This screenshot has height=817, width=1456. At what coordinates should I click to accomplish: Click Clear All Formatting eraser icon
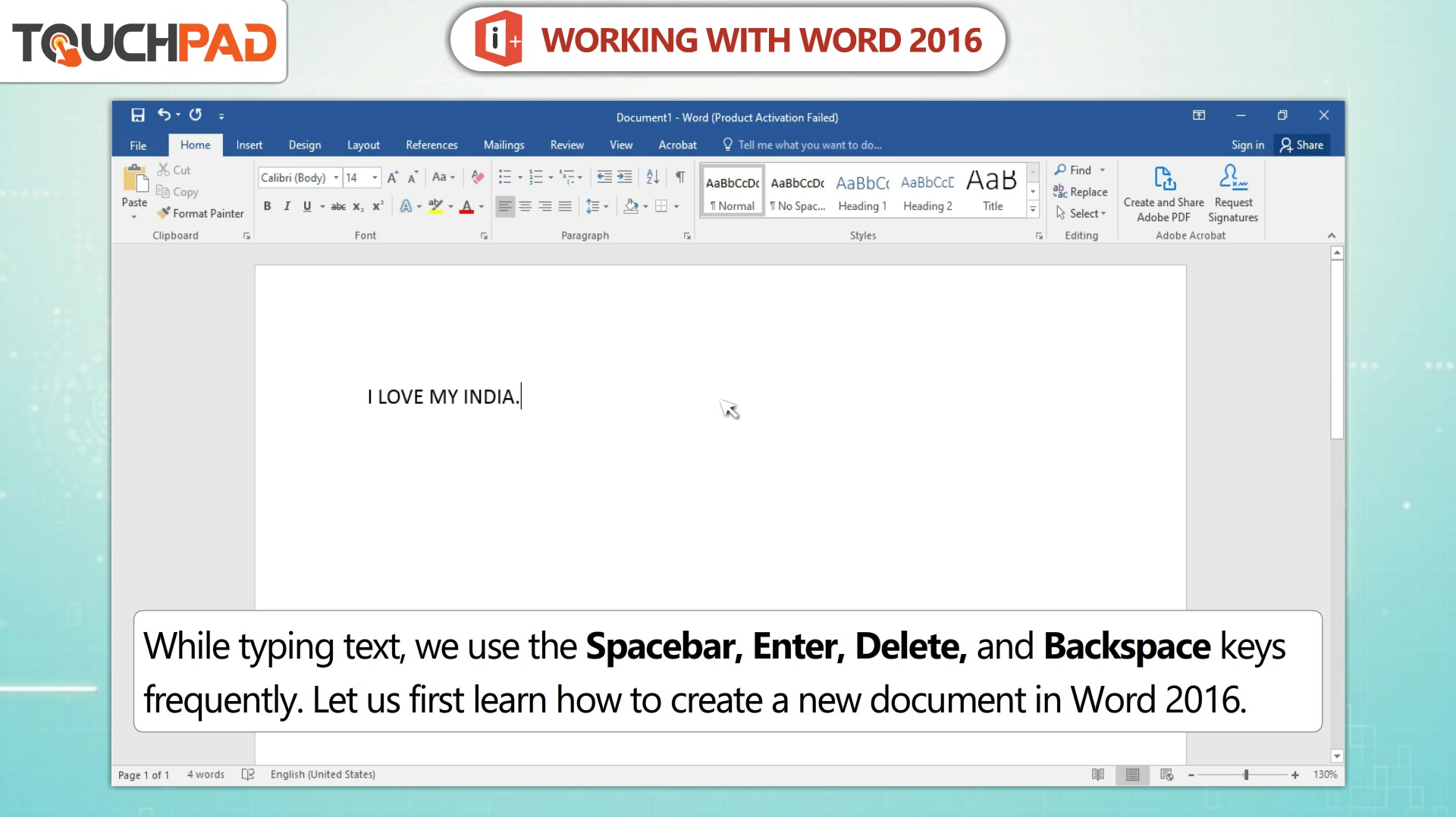coord(477,177)
